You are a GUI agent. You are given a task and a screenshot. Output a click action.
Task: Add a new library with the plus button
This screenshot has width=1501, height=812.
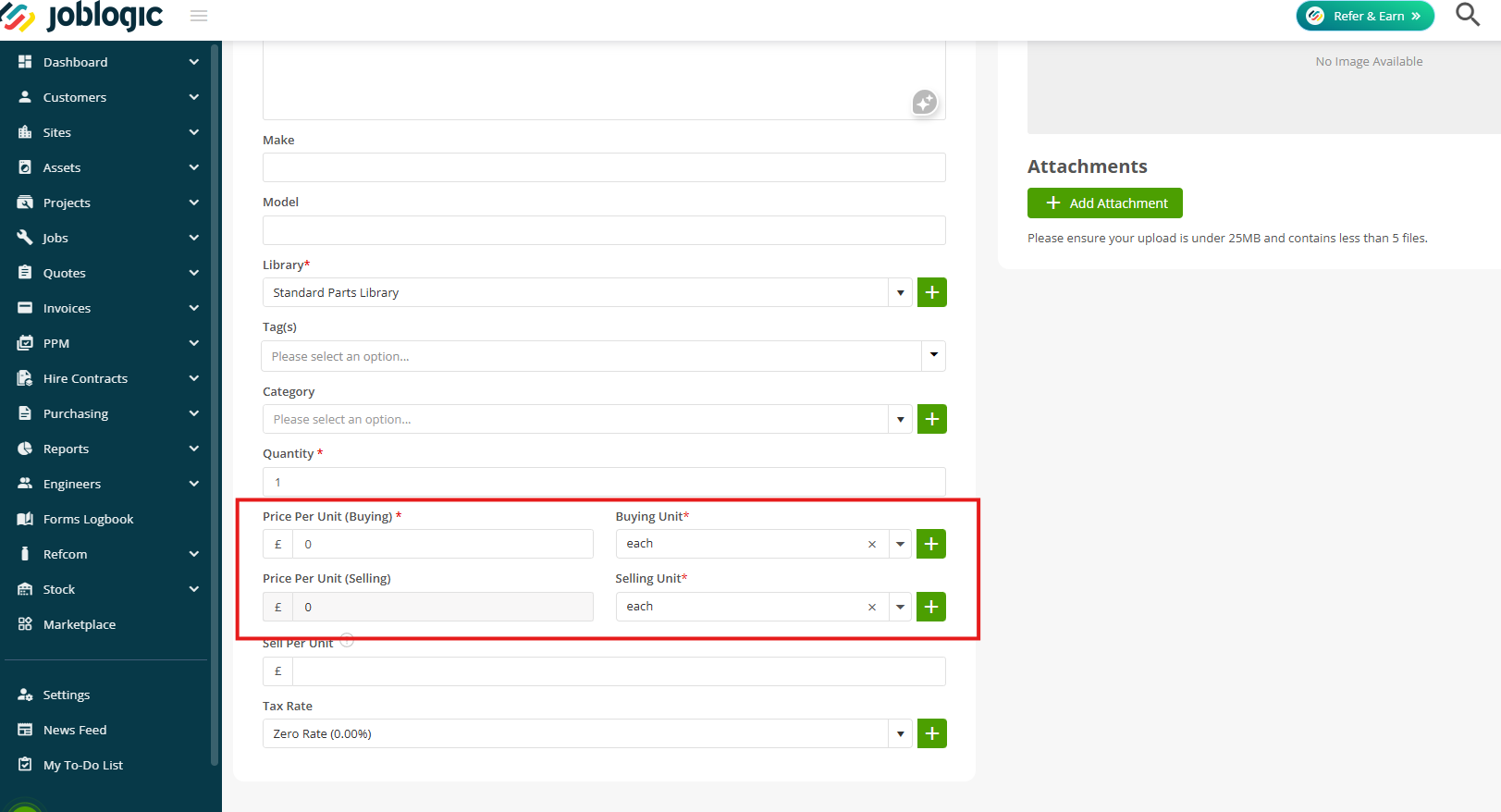pyautogui.click(x=932, y=292)
